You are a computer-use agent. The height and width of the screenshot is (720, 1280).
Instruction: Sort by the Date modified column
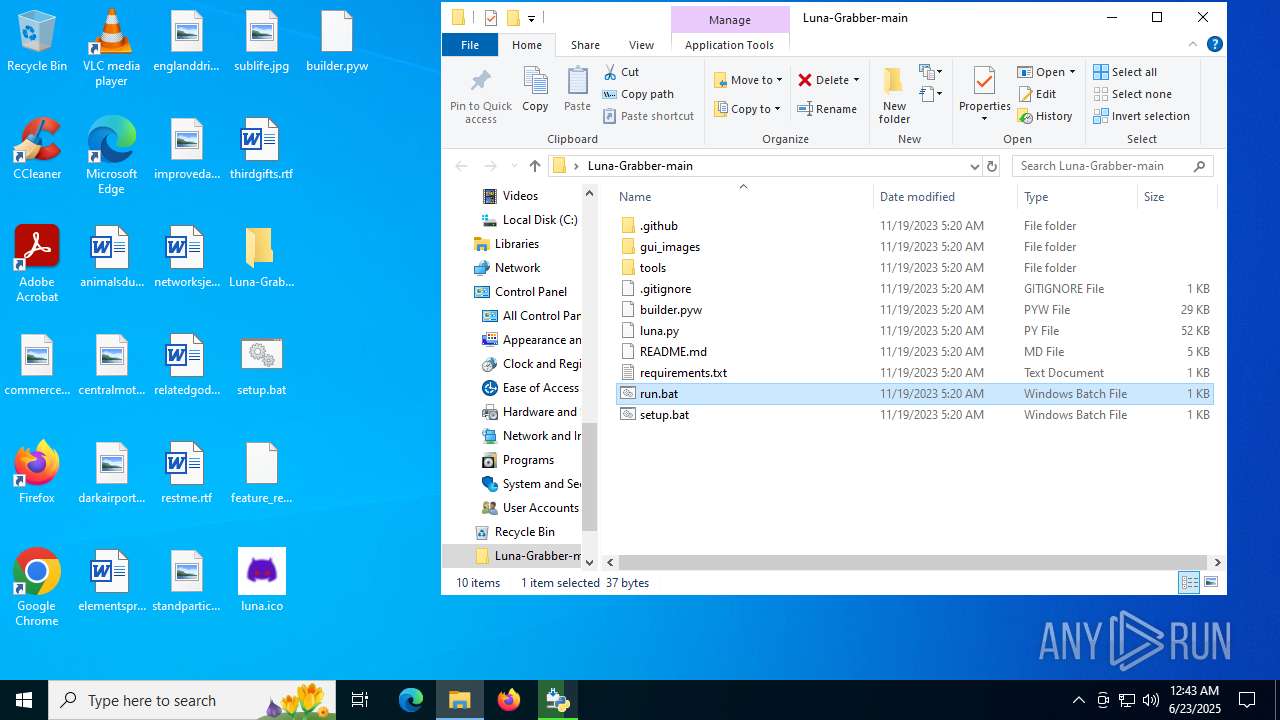(x=945, y=197)
